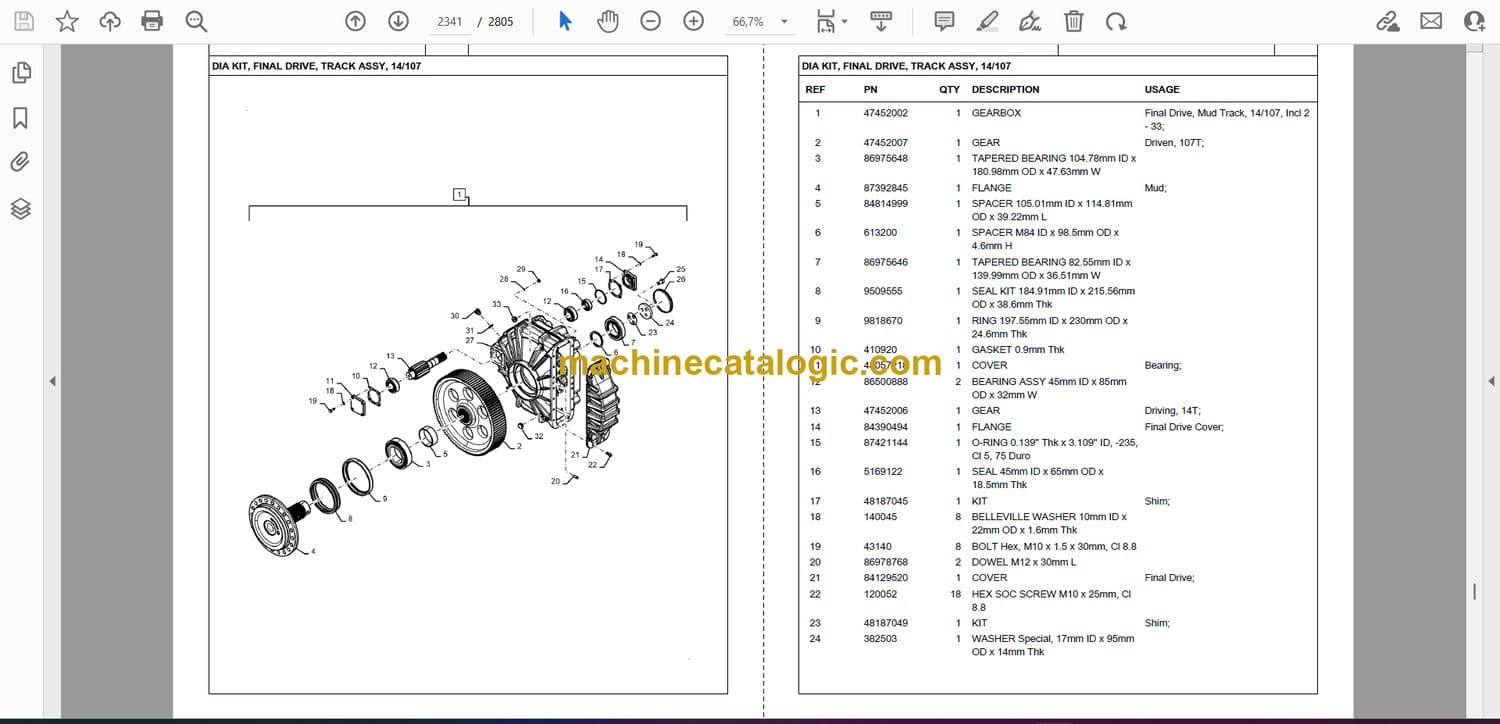Viewport: 1500px width, 724px height.
Task: Select the highlighter pen tool
Action: pyautogui.click(x=987, y=21)
